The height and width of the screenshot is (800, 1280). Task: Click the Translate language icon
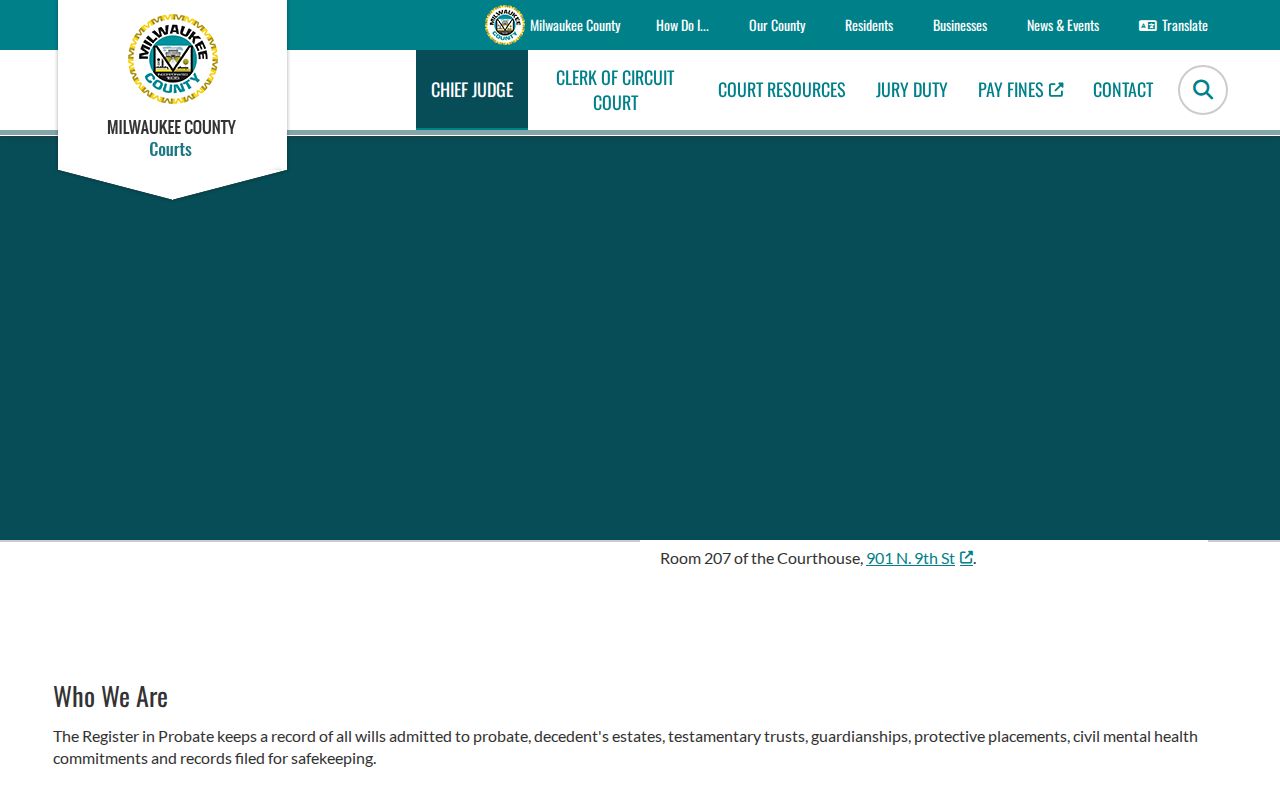pyautogui.click(x=1147, y=26)
